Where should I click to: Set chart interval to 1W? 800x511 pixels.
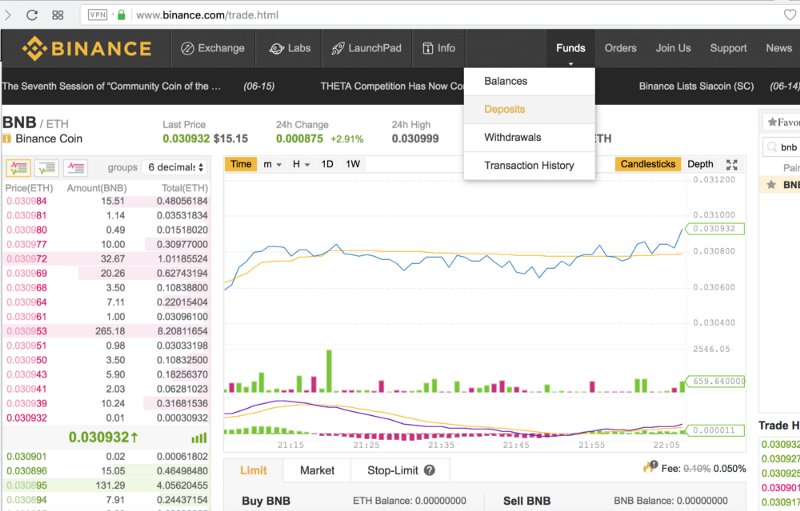tap(353, 164)
